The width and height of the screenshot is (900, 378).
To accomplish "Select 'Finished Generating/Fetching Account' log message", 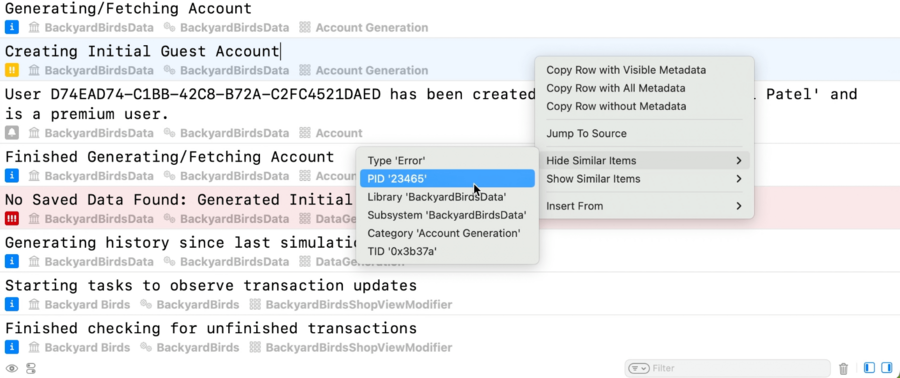I will (x=169, y=157).
